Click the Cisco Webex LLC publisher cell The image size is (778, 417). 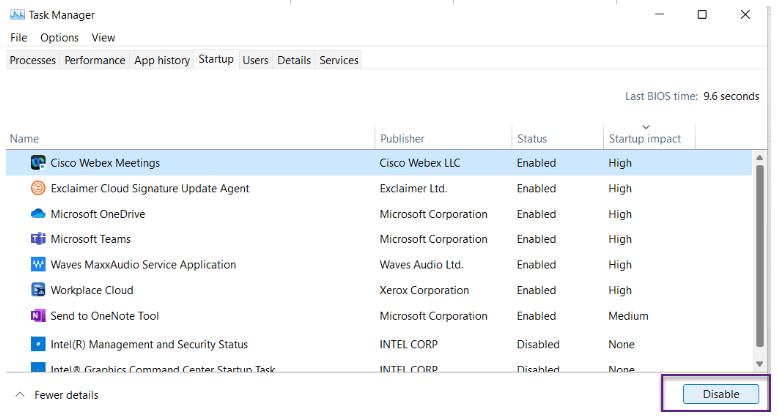pyautogui.click(x=420, y=163)
